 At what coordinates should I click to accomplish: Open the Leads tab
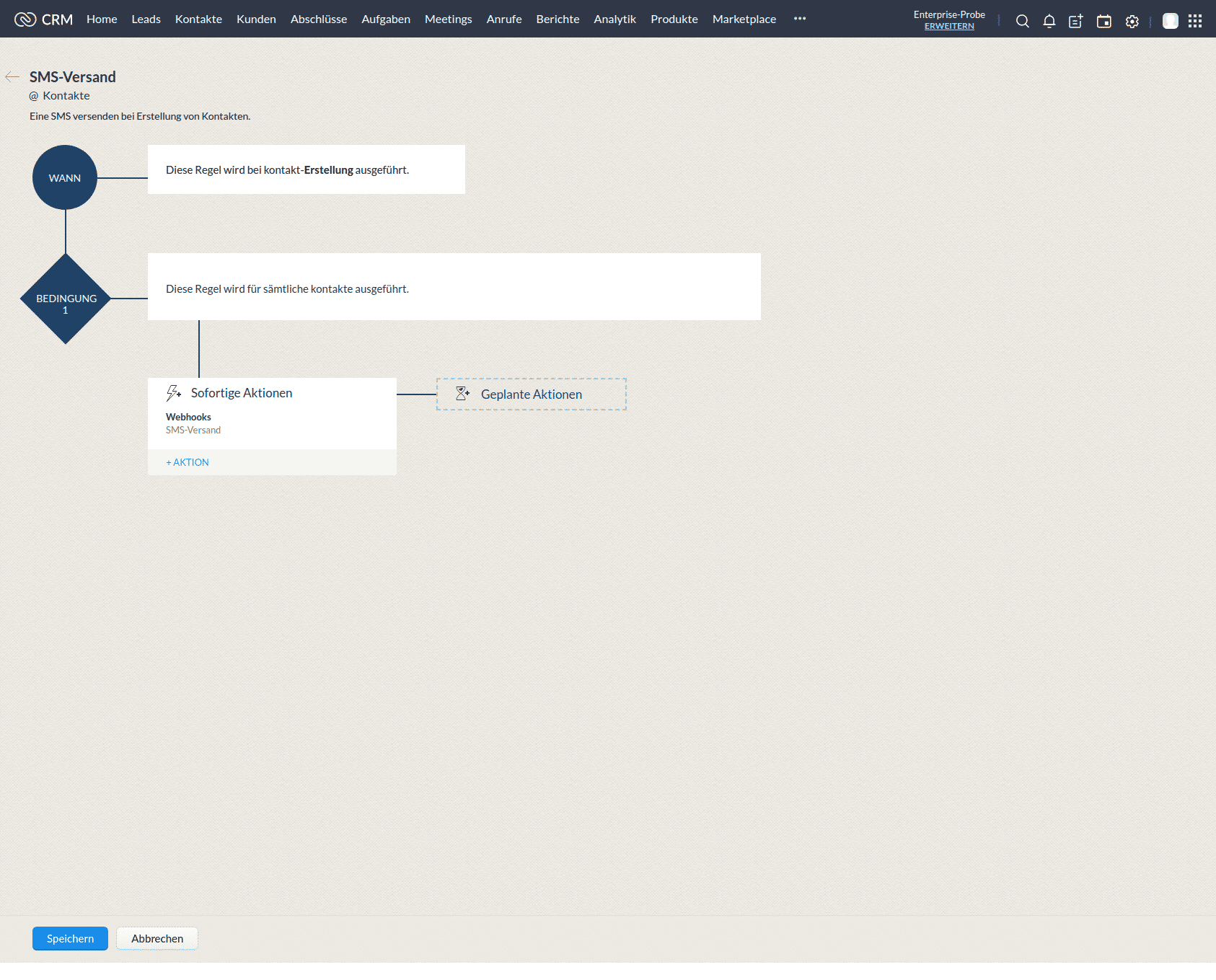[146, 19]
